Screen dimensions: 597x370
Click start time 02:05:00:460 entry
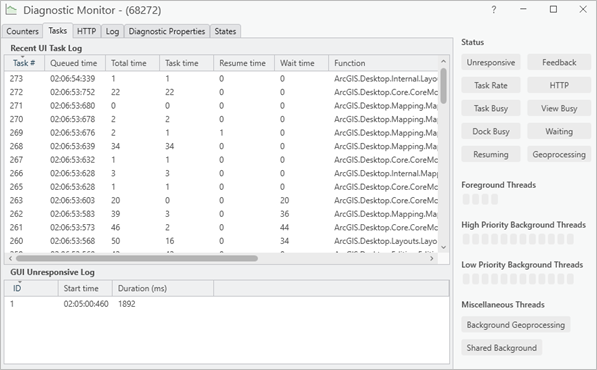86,304
